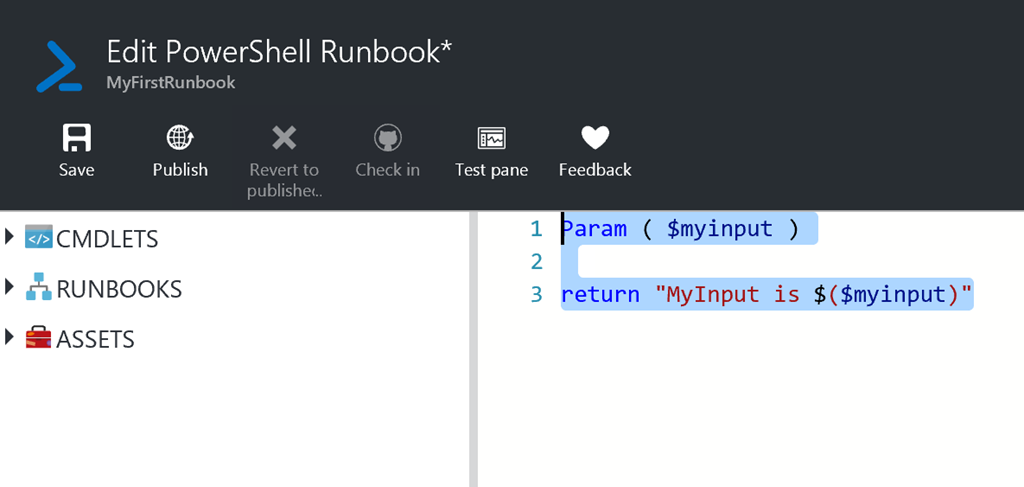Click the Publish button label

tap(180, 170)
